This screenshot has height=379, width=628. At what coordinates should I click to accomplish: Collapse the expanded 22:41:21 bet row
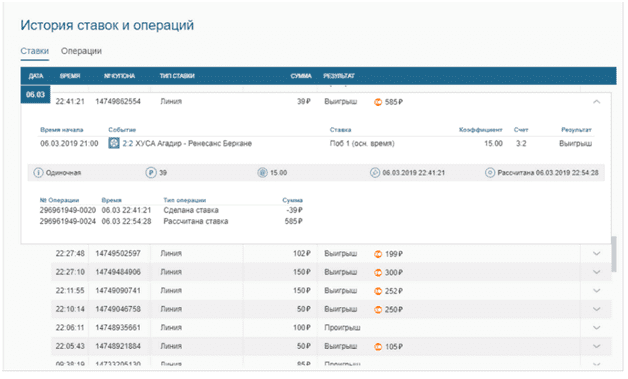click(596, 102)
